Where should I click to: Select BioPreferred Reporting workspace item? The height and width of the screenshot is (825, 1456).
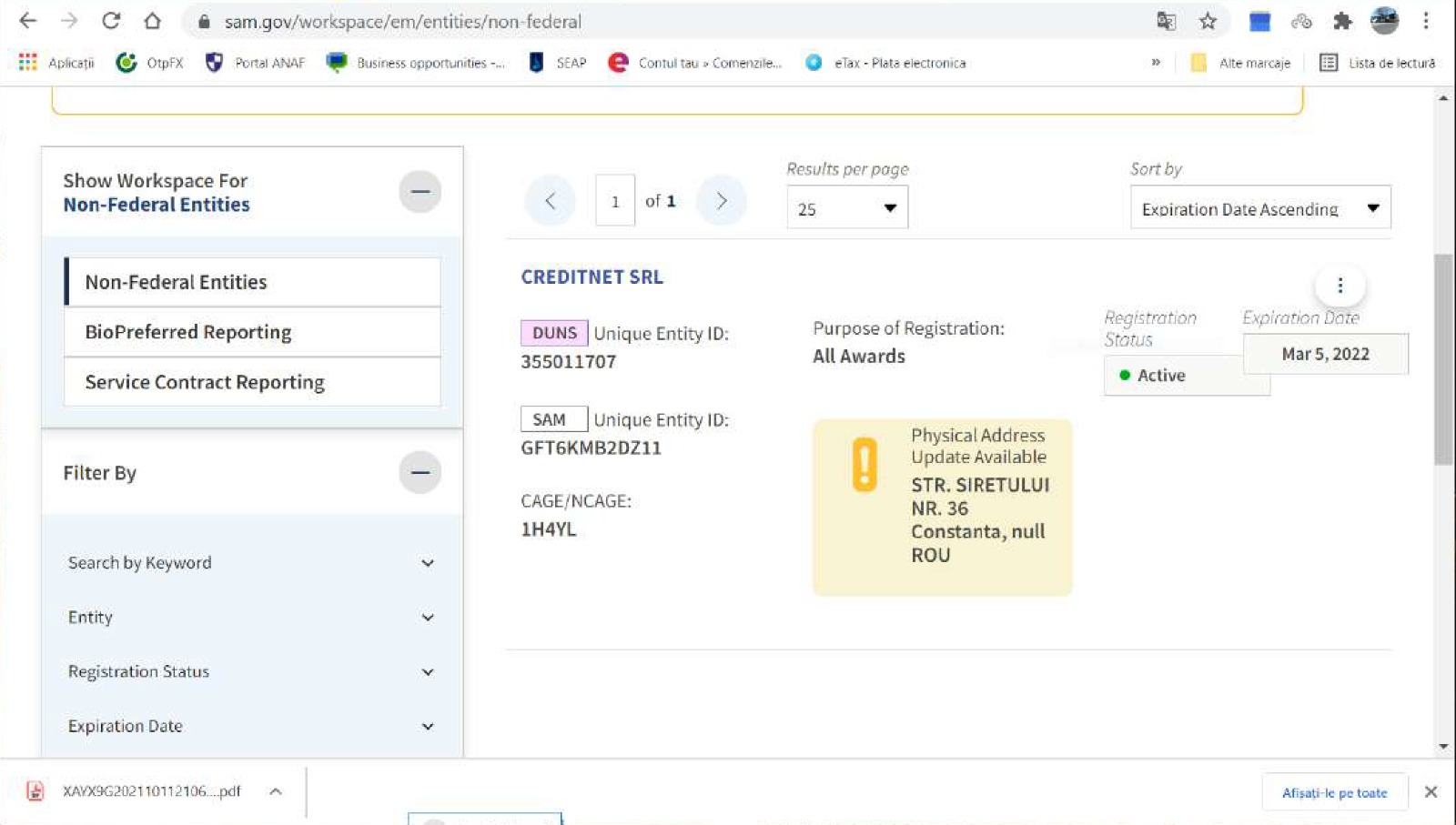[x=252, y=332]
